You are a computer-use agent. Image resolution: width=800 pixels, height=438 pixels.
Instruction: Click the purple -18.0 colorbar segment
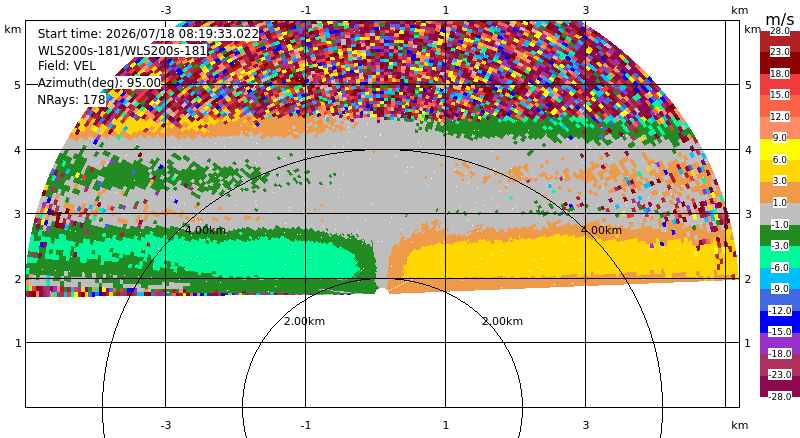point(780,343)
